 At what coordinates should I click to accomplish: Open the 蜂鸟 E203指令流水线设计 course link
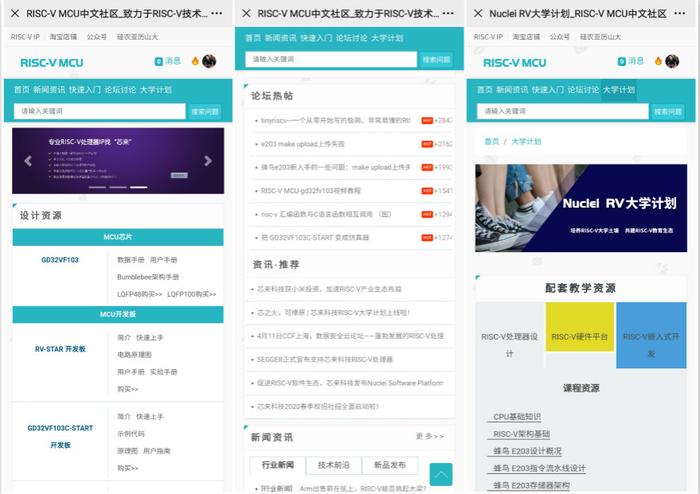539,468
